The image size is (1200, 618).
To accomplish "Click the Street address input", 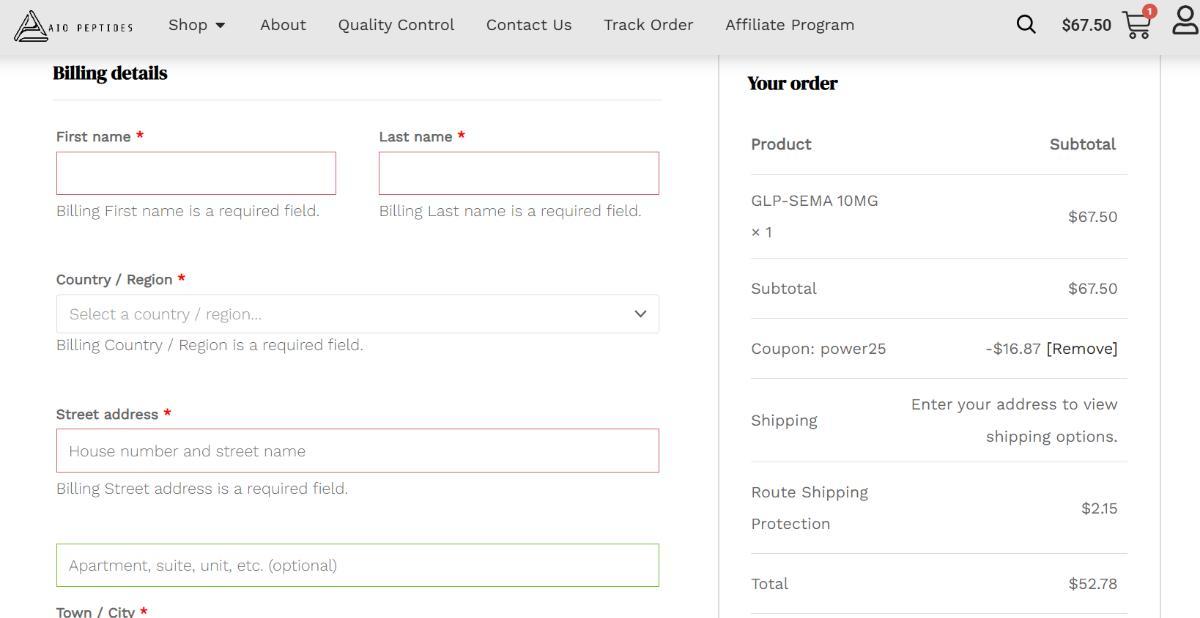I will click(357, 451).
